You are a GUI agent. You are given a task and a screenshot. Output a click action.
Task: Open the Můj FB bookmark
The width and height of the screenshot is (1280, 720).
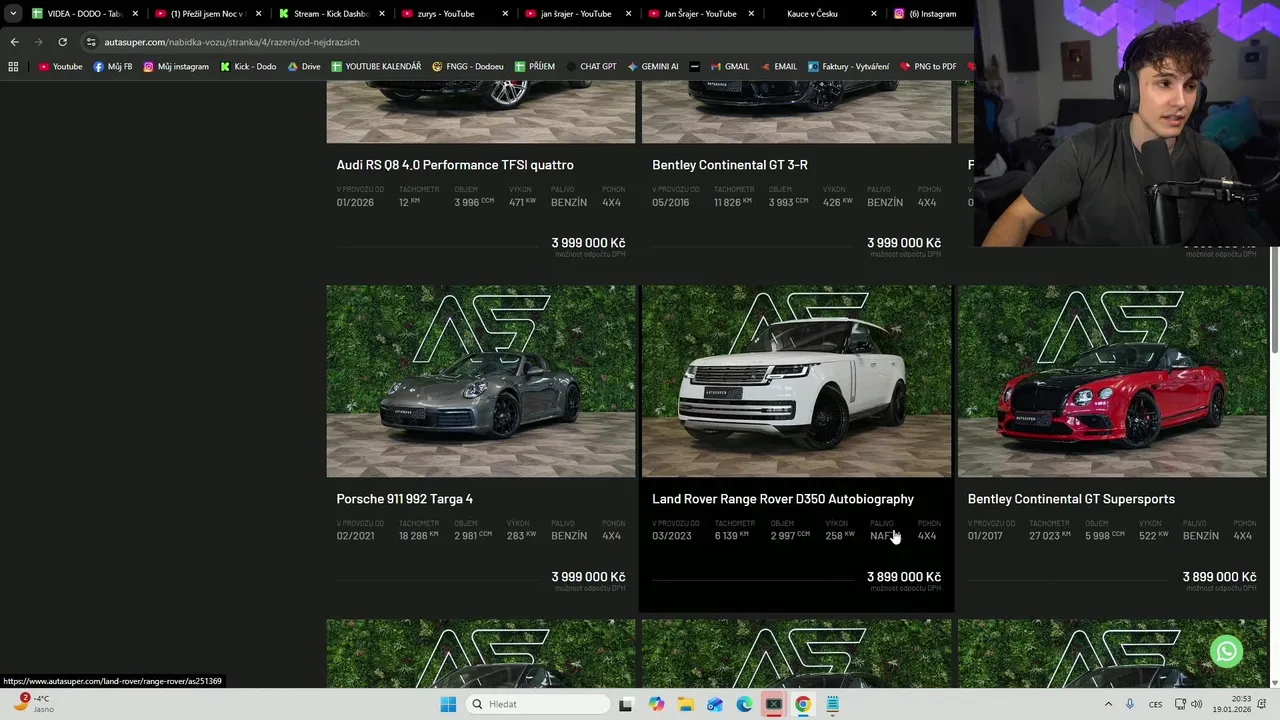112,67
